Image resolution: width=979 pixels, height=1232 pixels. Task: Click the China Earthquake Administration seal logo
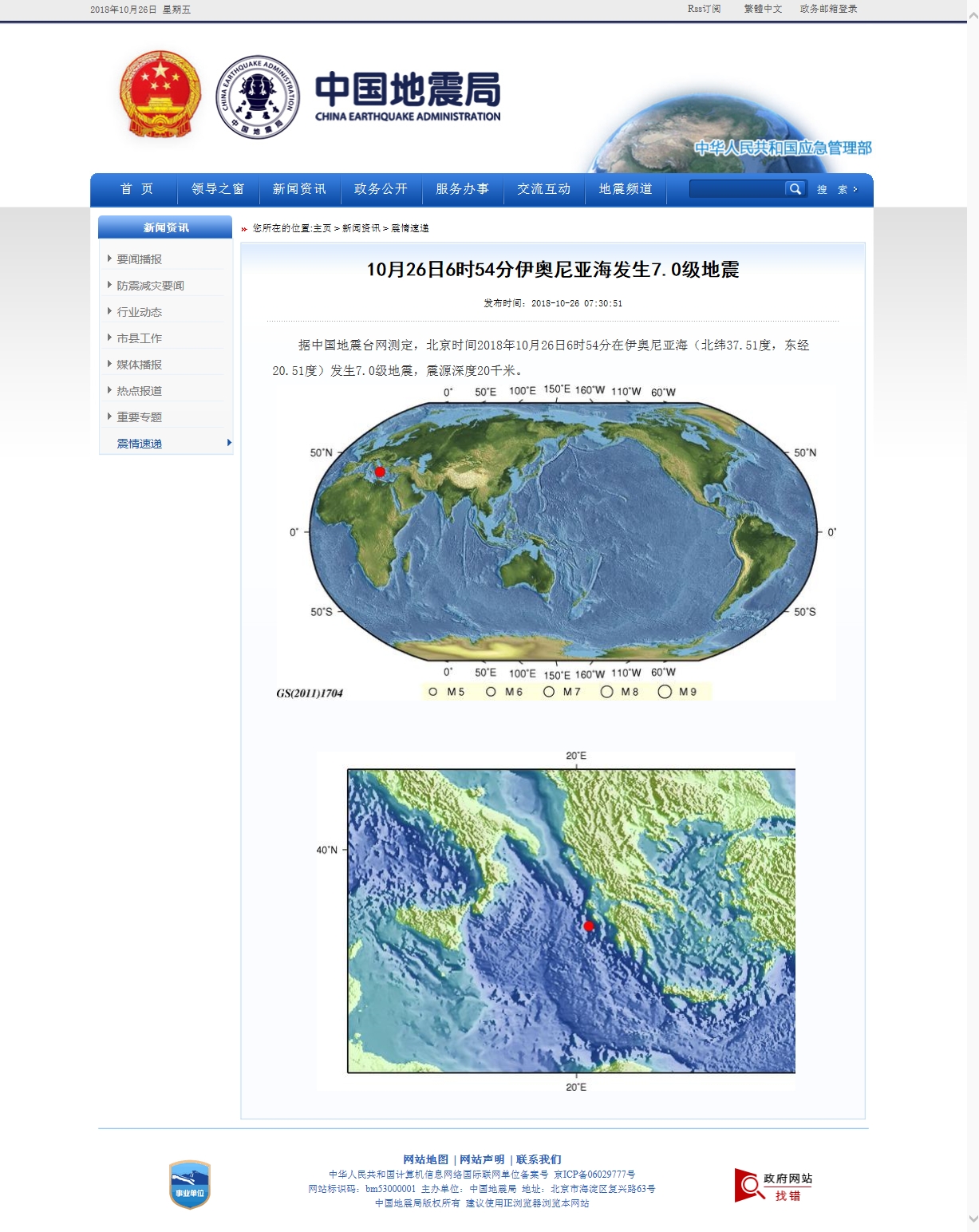point(258,97)
